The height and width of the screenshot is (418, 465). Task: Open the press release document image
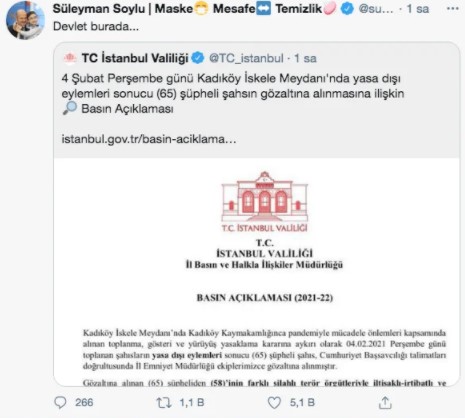click(257, 272)
